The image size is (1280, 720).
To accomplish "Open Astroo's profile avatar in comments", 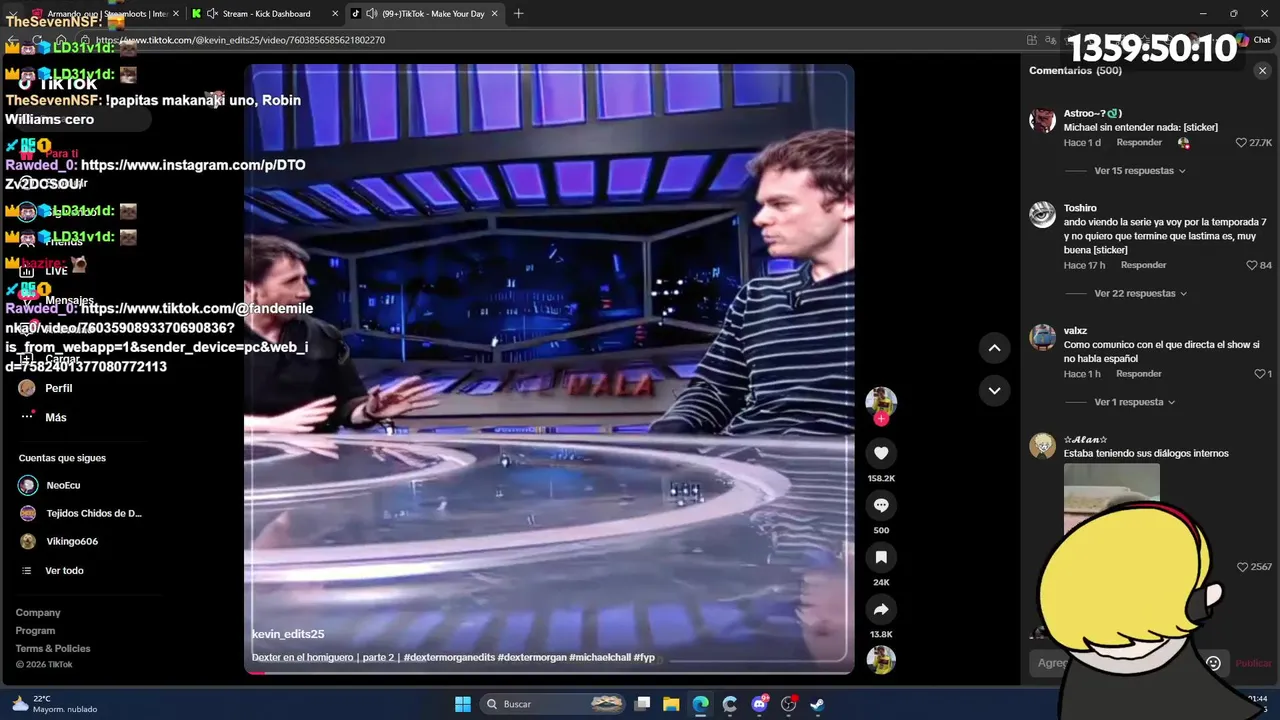I will 1043,120.
